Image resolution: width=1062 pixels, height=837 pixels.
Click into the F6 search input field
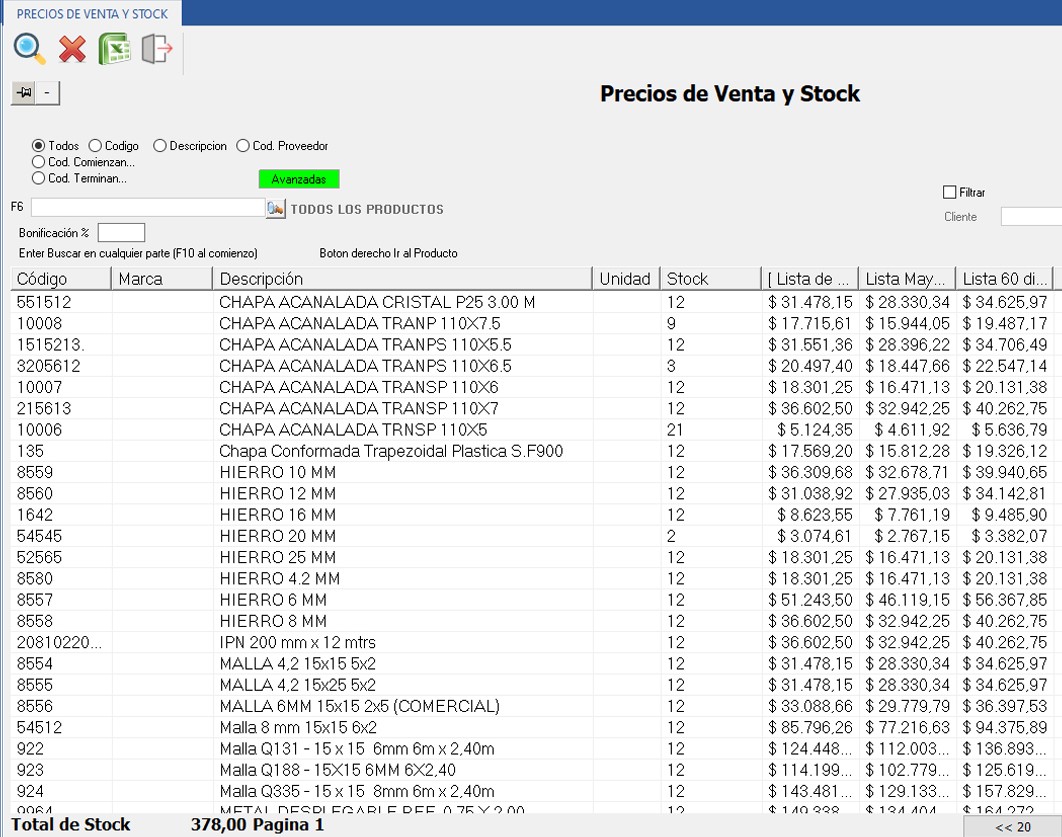coord(147,208)
